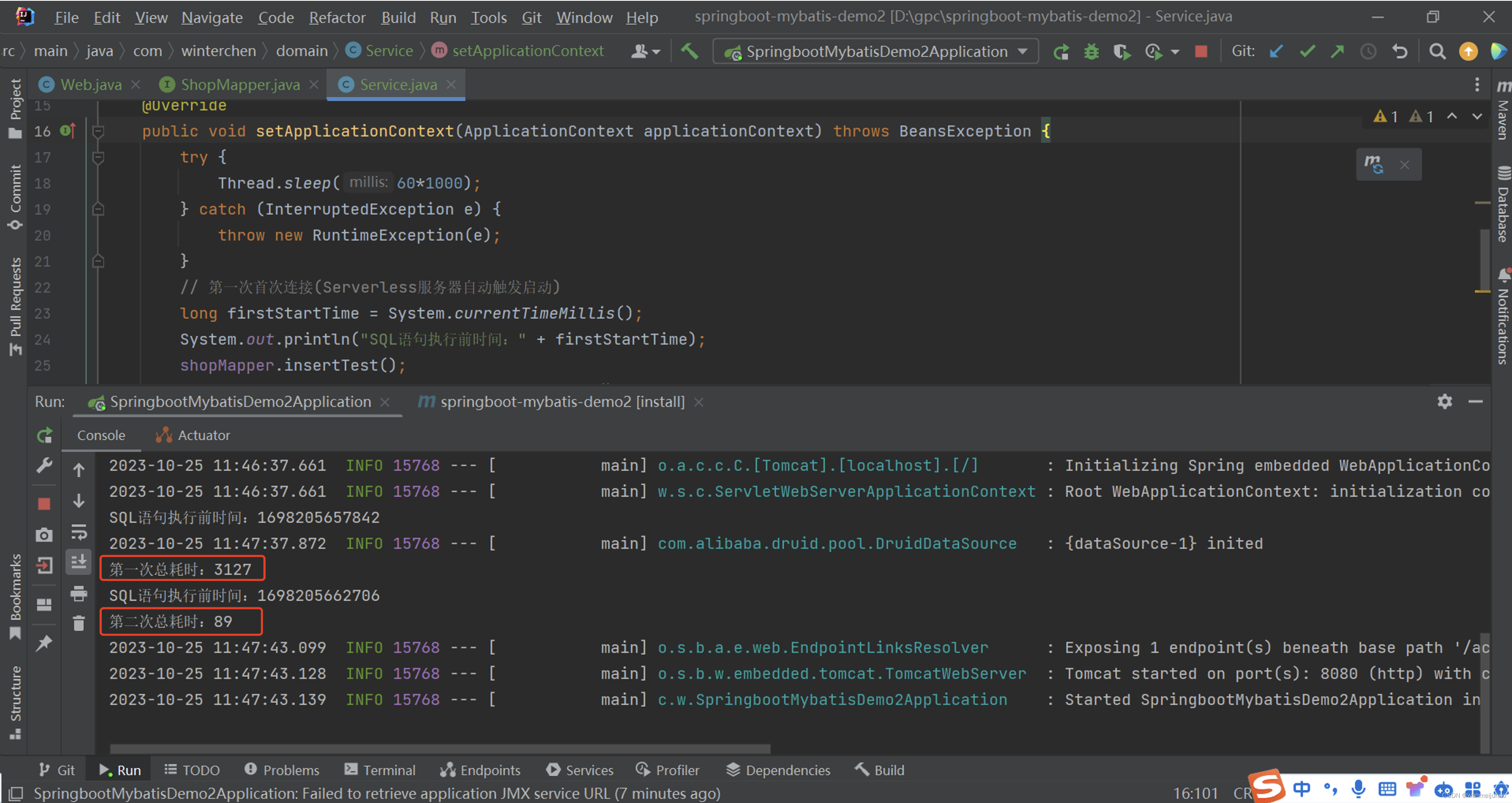
Task: Open the Profiler tool window button
Action: [667, 770]
